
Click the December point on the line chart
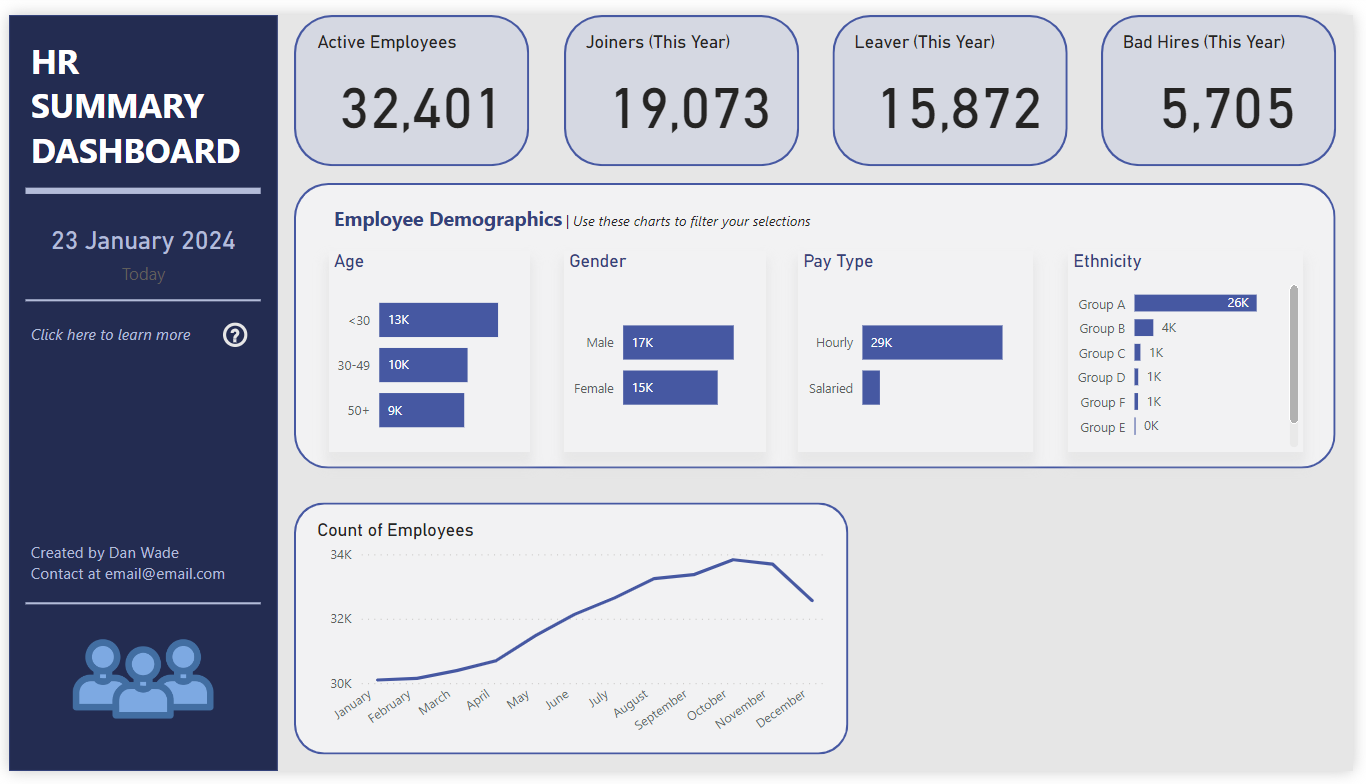click(812, 600)
